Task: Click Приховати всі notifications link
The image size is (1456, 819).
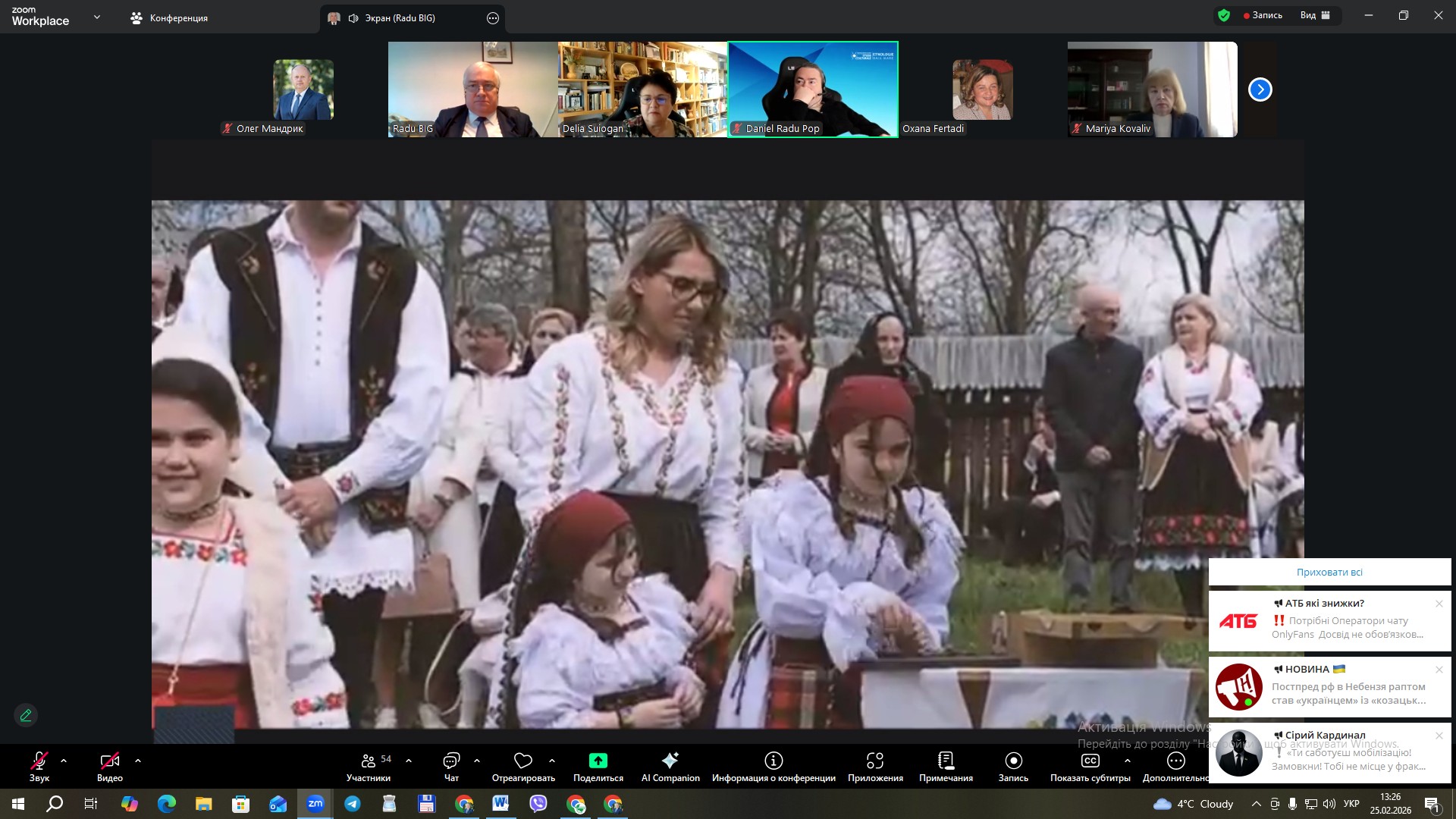Action: (1329, 573)
